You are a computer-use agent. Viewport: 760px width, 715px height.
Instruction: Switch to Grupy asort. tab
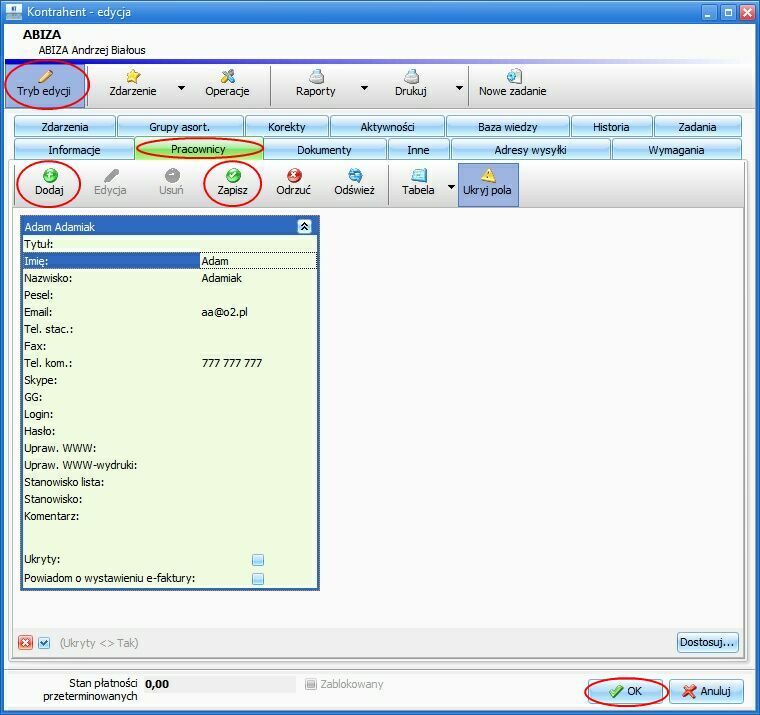(x=180, y=127)
